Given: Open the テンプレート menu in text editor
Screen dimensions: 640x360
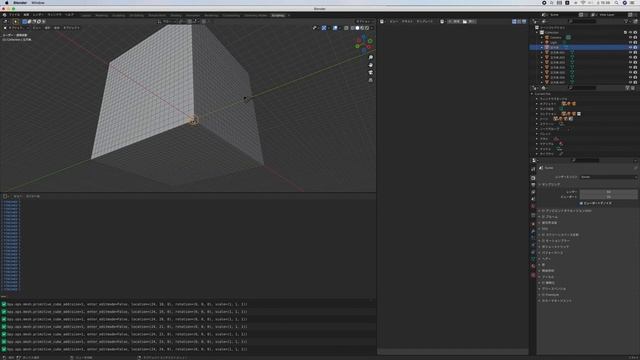Looking at the screenshot, I should coord(425,21).
